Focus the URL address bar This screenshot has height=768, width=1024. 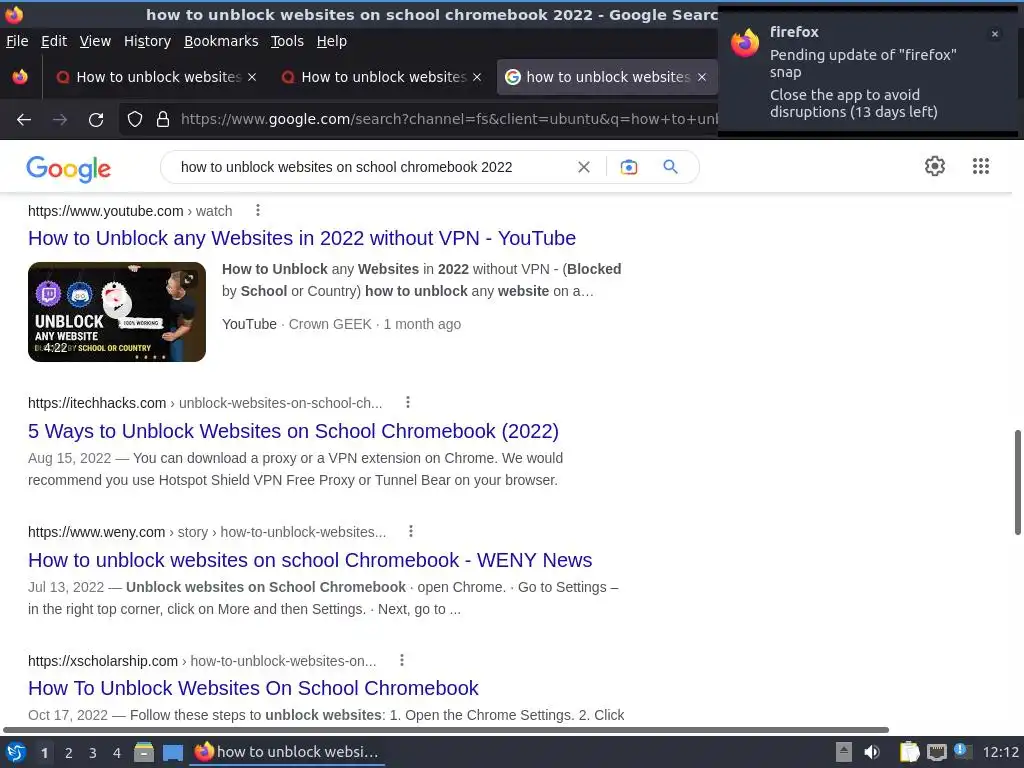click(448, 119)
